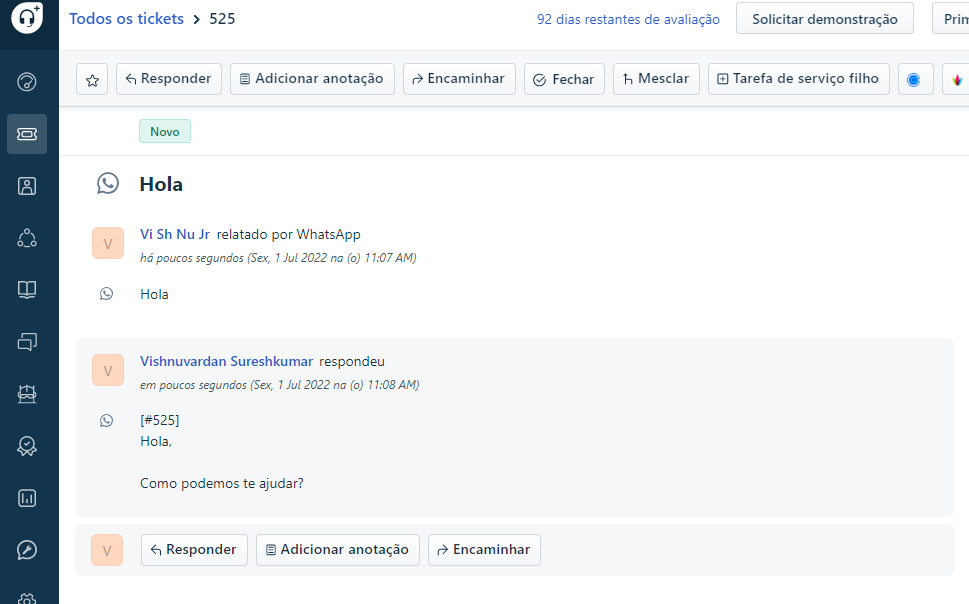Open the WhatsApp icon beside the Hola title
The image size is (969, 604).
tap(107, 183)
